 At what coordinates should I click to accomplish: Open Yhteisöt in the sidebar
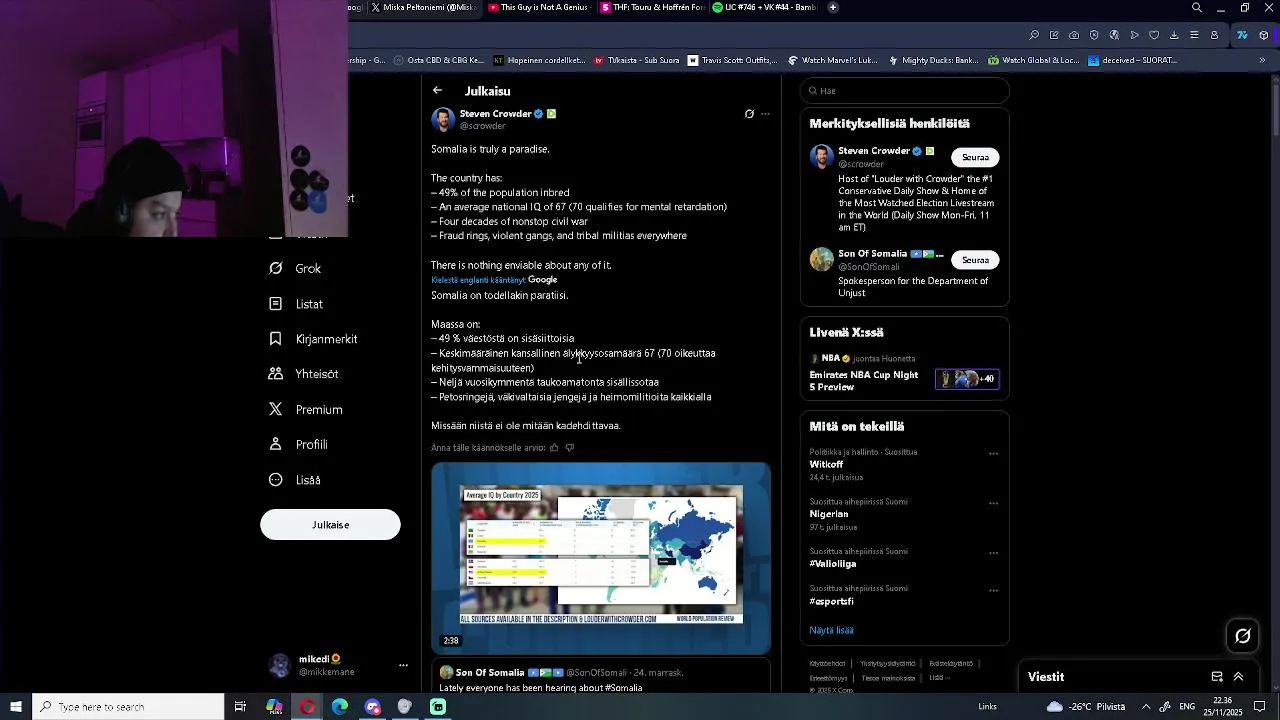304,374
